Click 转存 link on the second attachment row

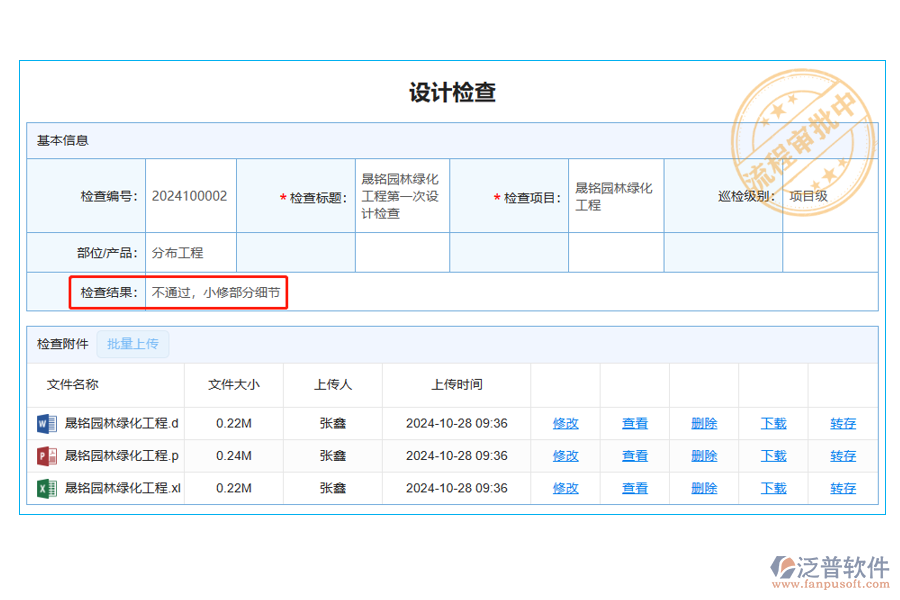coord(842,456)
